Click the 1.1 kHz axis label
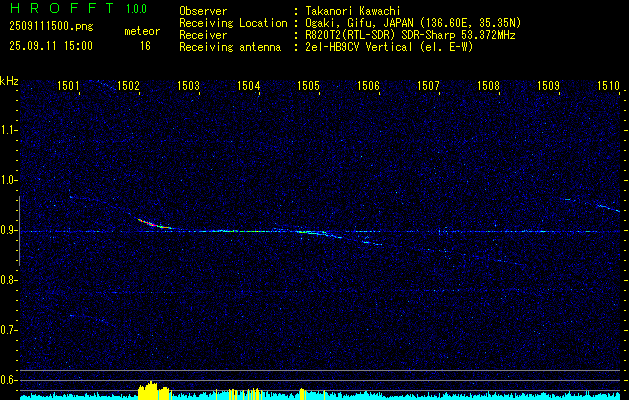629x400 pixels. tap(8, 130)
